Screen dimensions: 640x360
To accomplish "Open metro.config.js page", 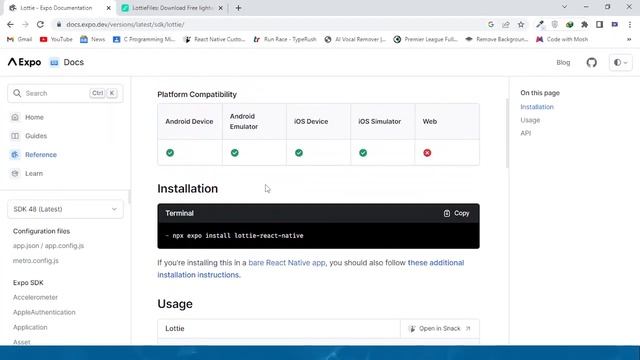I will (x=36, y=260).
